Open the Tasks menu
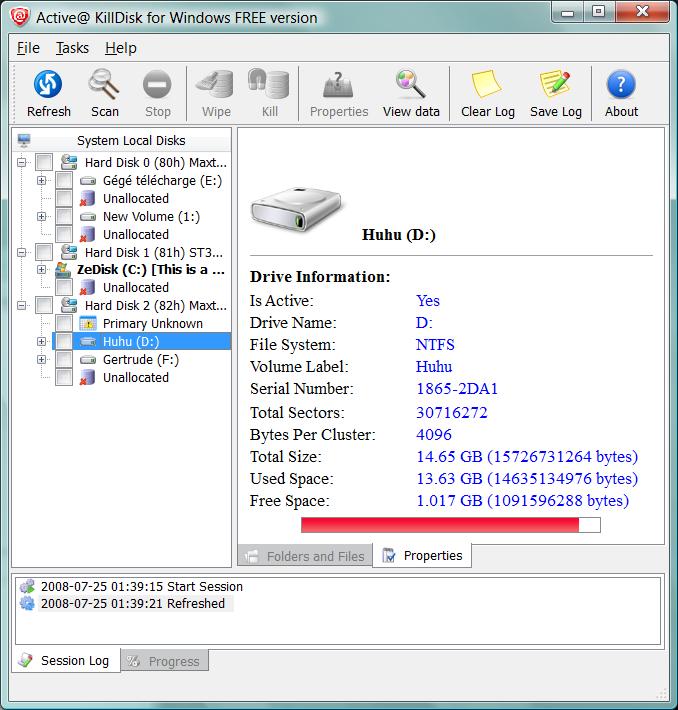Viewport: 678px width, 710px height. [x=72, y=48]
